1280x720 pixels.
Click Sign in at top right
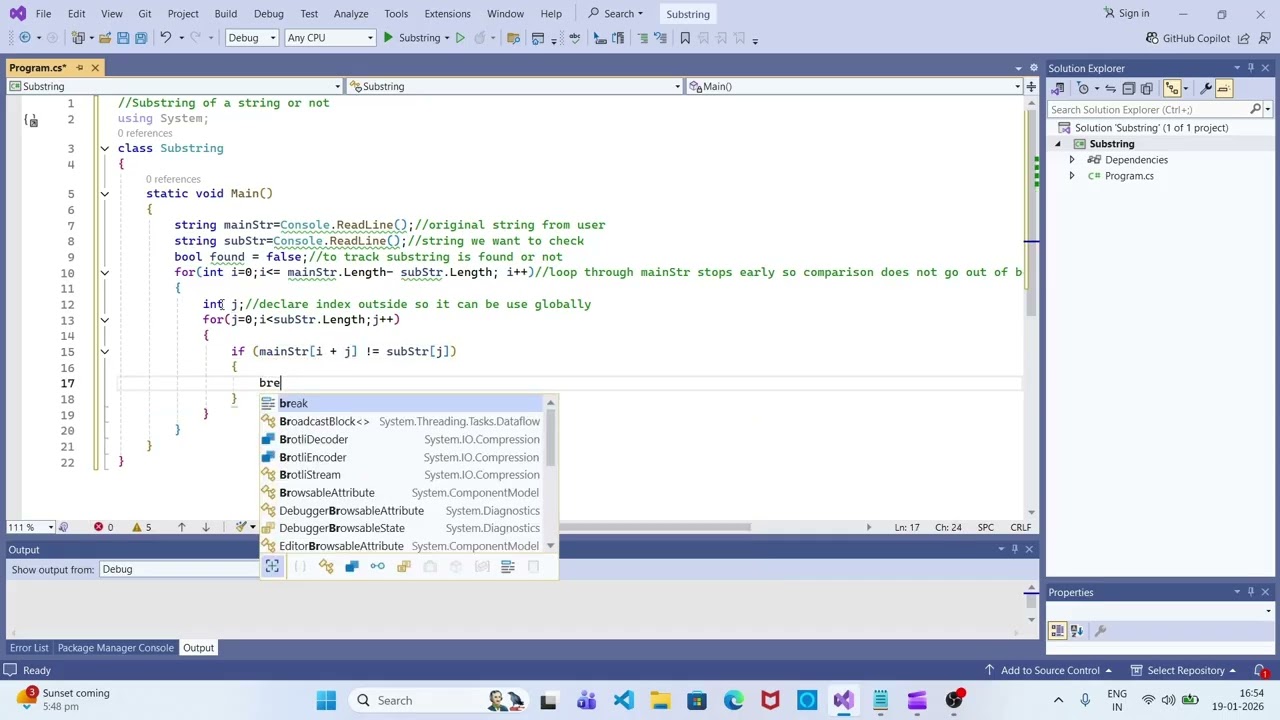[1126, 13]
